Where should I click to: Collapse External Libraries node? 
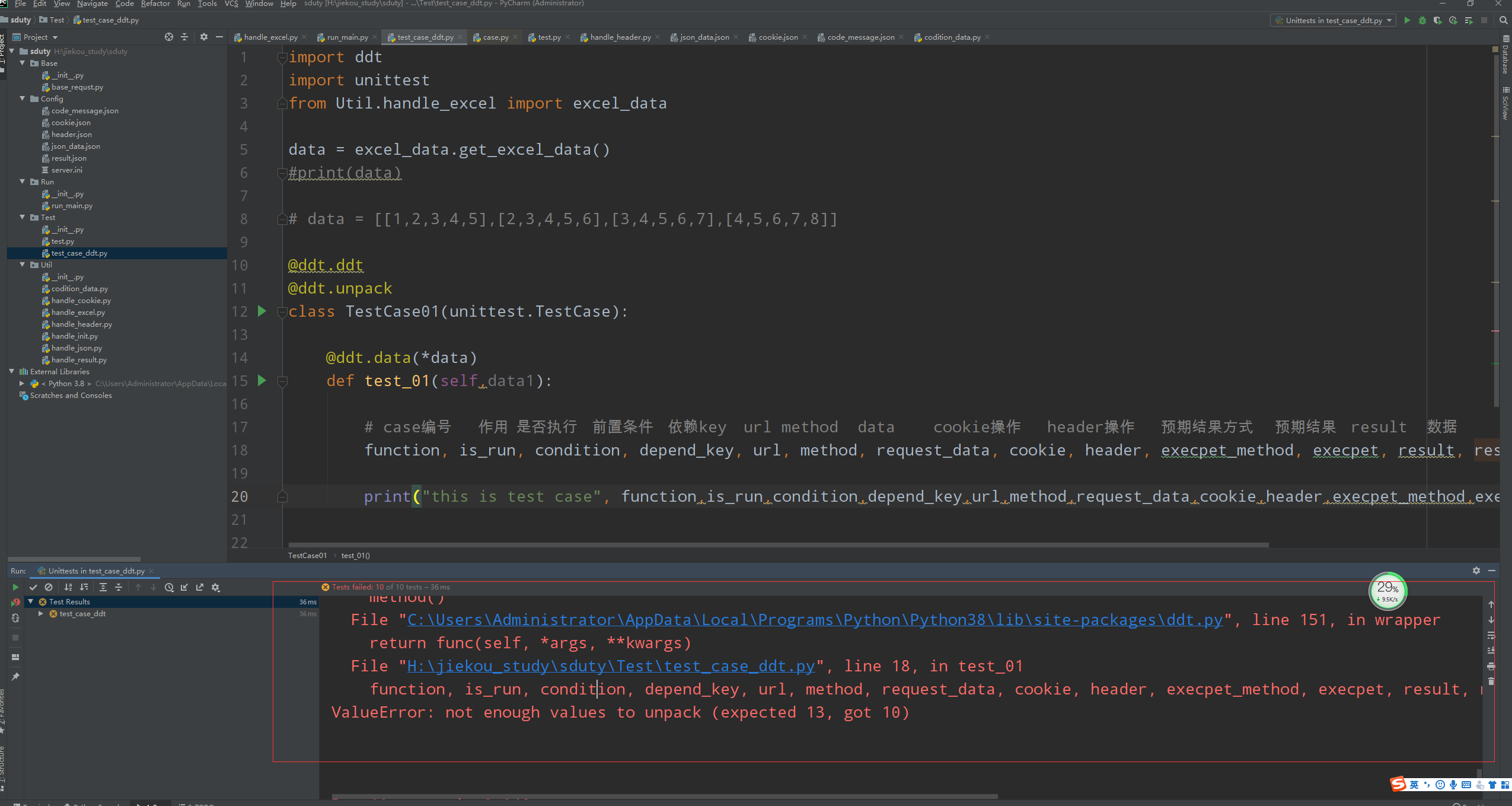pos(12,371)
